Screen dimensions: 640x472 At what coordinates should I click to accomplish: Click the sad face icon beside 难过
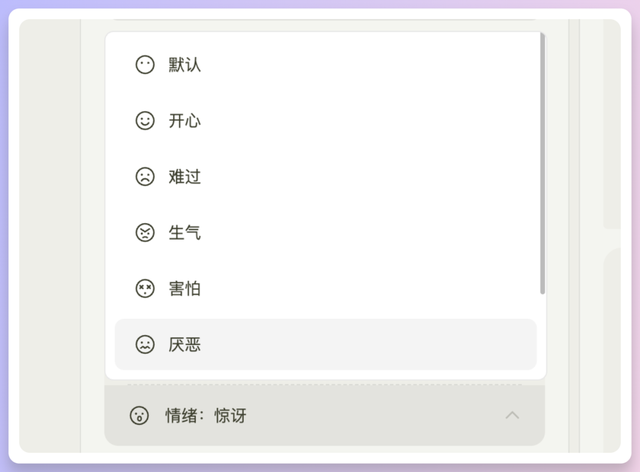(145, 177)
